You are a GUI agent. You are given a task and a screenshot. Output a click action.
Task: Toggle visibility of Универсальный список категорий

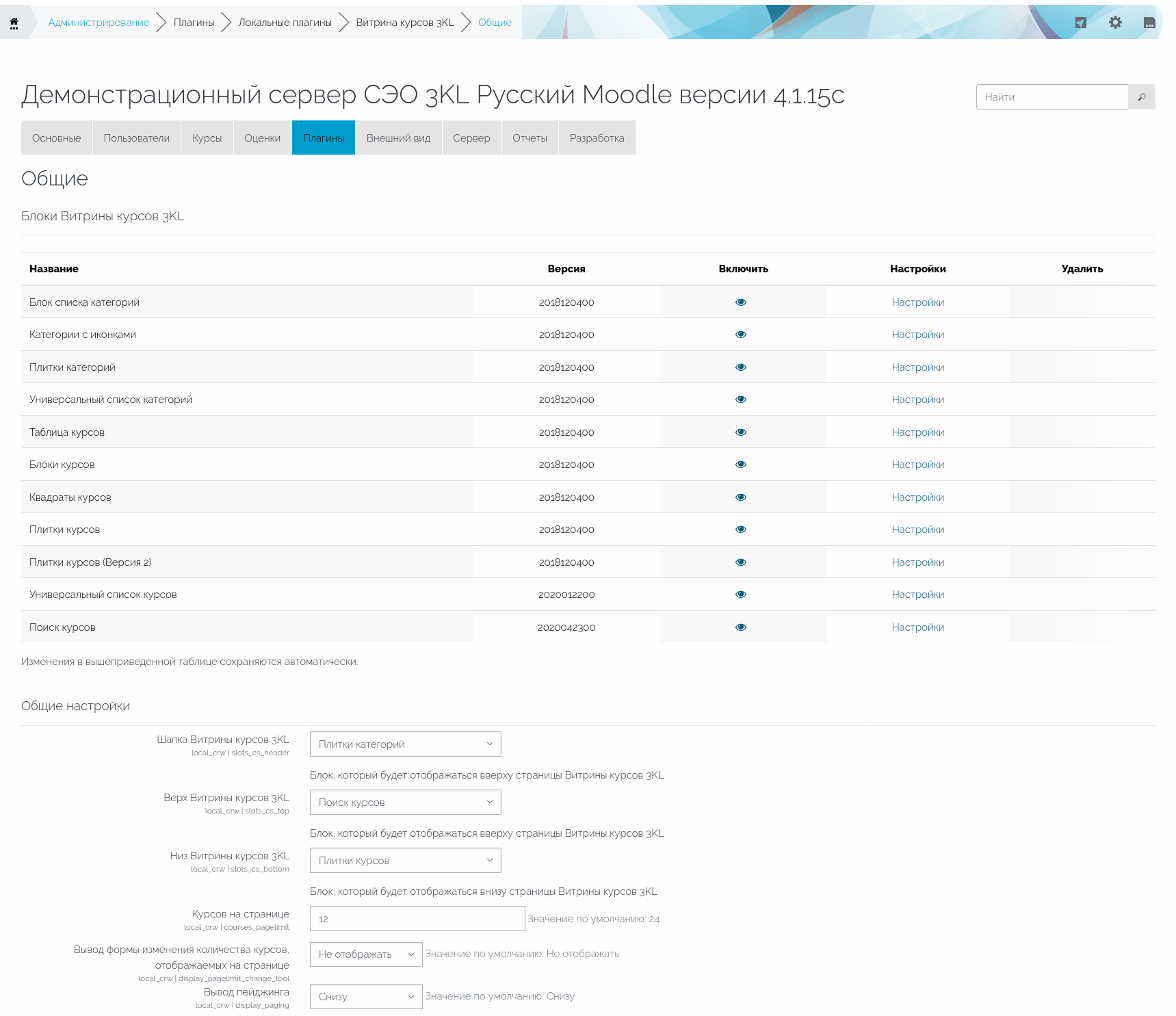pos(741,400)
